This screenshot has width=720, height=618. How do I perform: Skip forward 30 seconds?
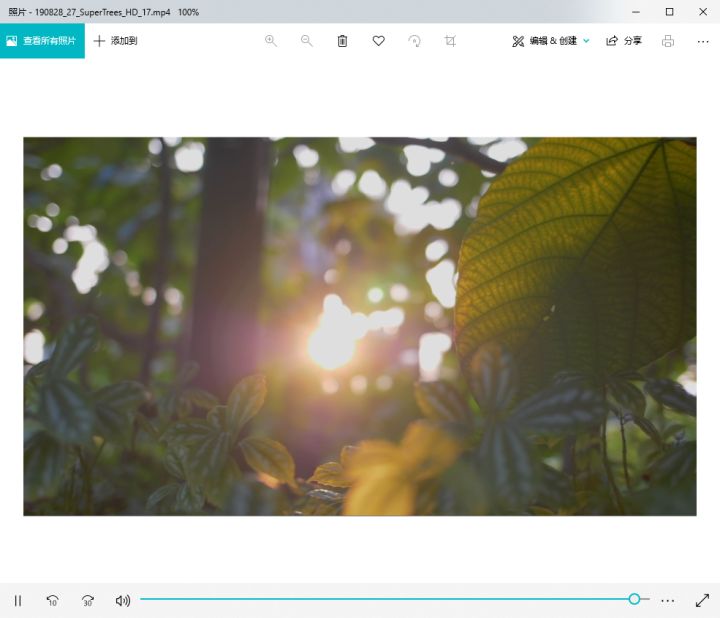point(88,601)
